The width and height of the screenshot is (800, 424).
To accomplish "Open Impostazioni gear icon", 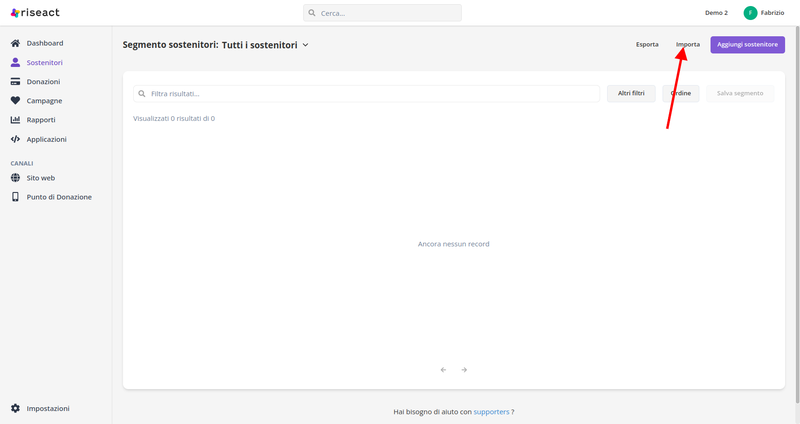I will pos(15,408).
